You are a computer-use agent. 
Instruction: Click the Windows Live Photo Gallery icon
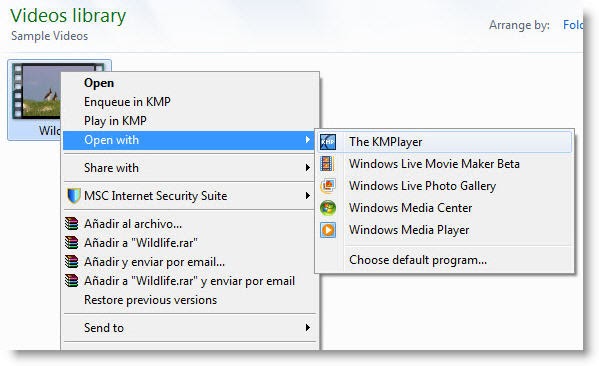[x=328, y=186]
